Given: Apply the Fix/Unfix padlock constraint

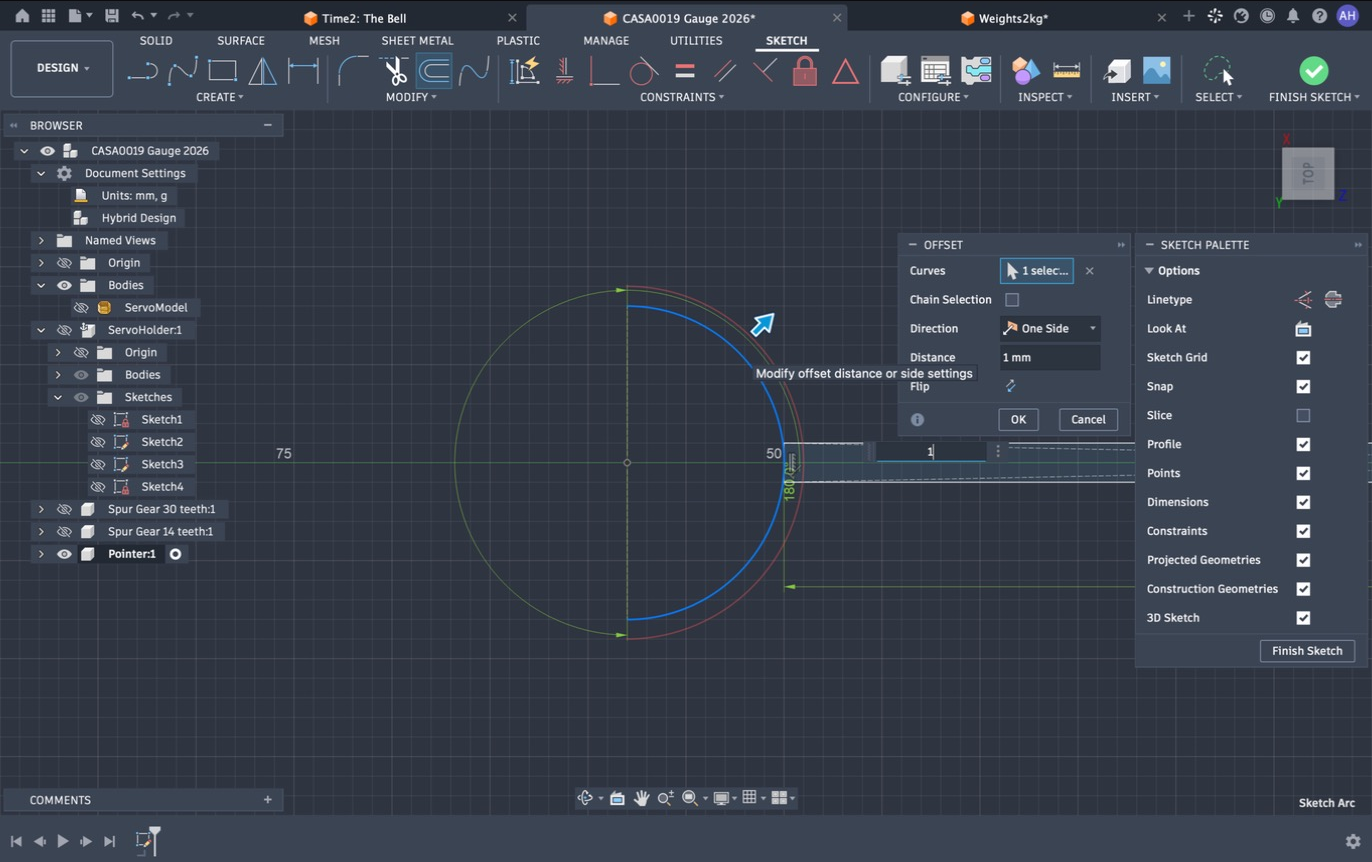Looking at the screenshot, I should point(805,71).
